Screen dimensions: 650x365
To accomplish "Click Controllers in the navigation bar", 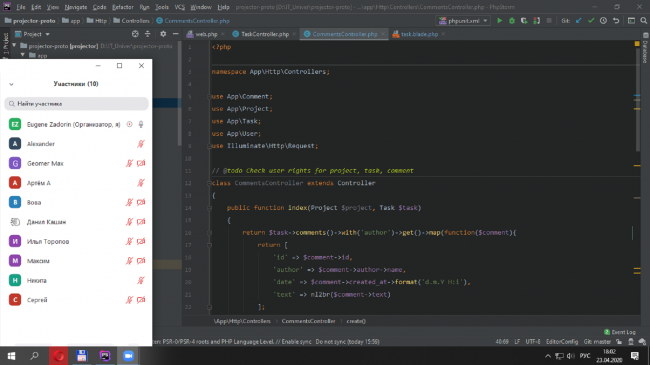I will (x=131, y=21).
